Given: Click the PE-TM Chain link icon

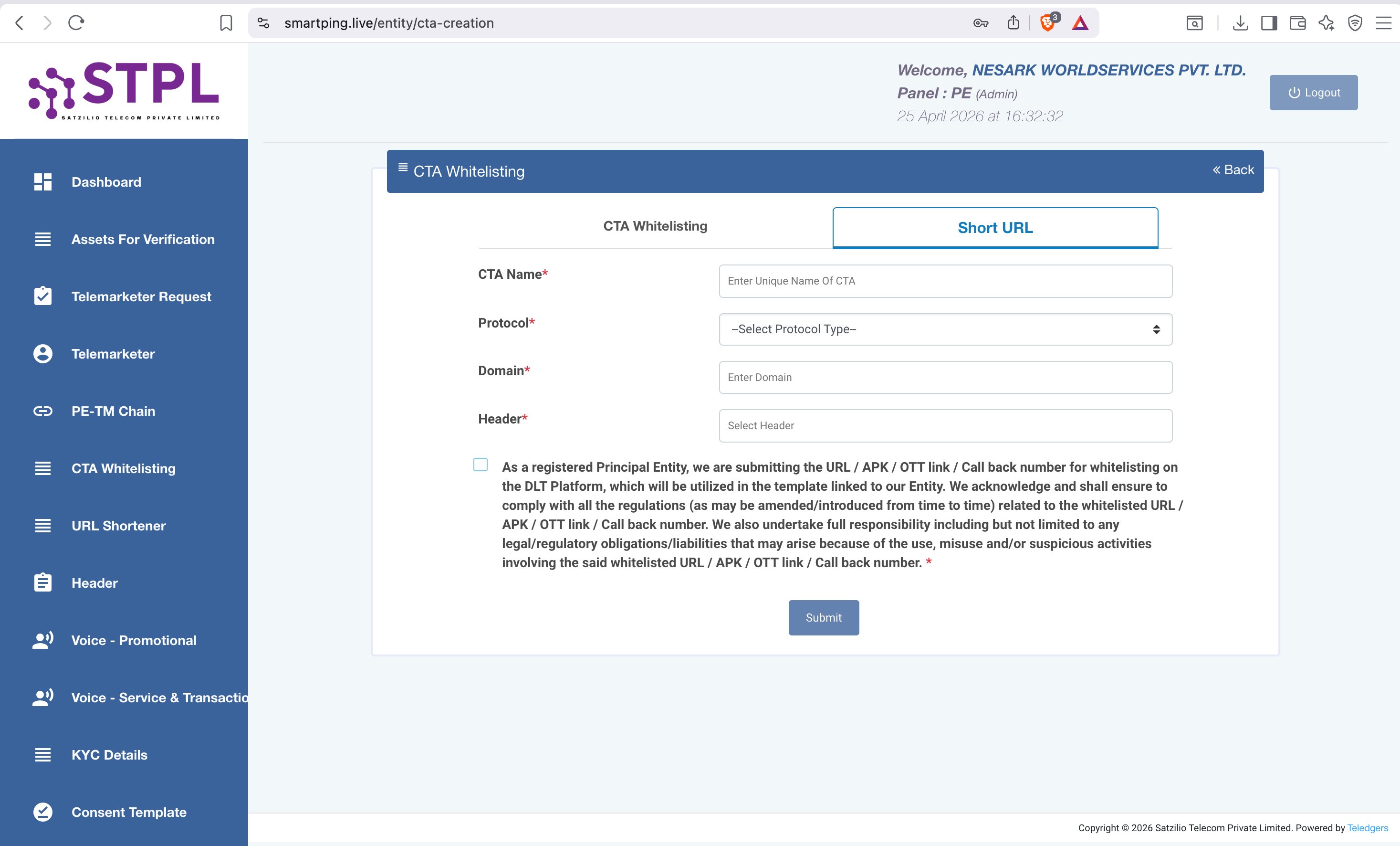Looking at the screenshot, I should 42,411.
